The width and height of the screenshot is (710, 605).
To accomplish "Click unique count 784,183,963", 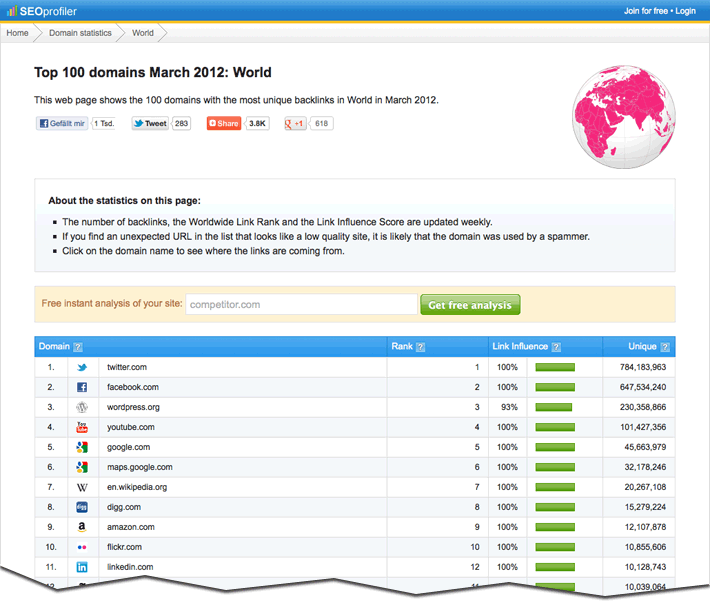I will (x=643, y=367).
